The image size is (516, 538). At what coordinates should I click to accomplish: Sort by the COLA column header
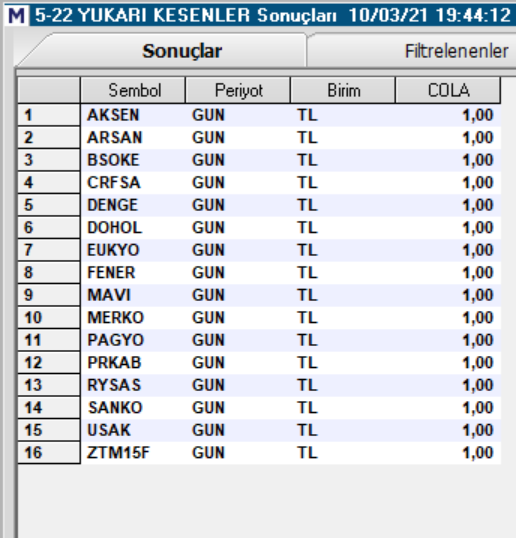pos(448,90)
